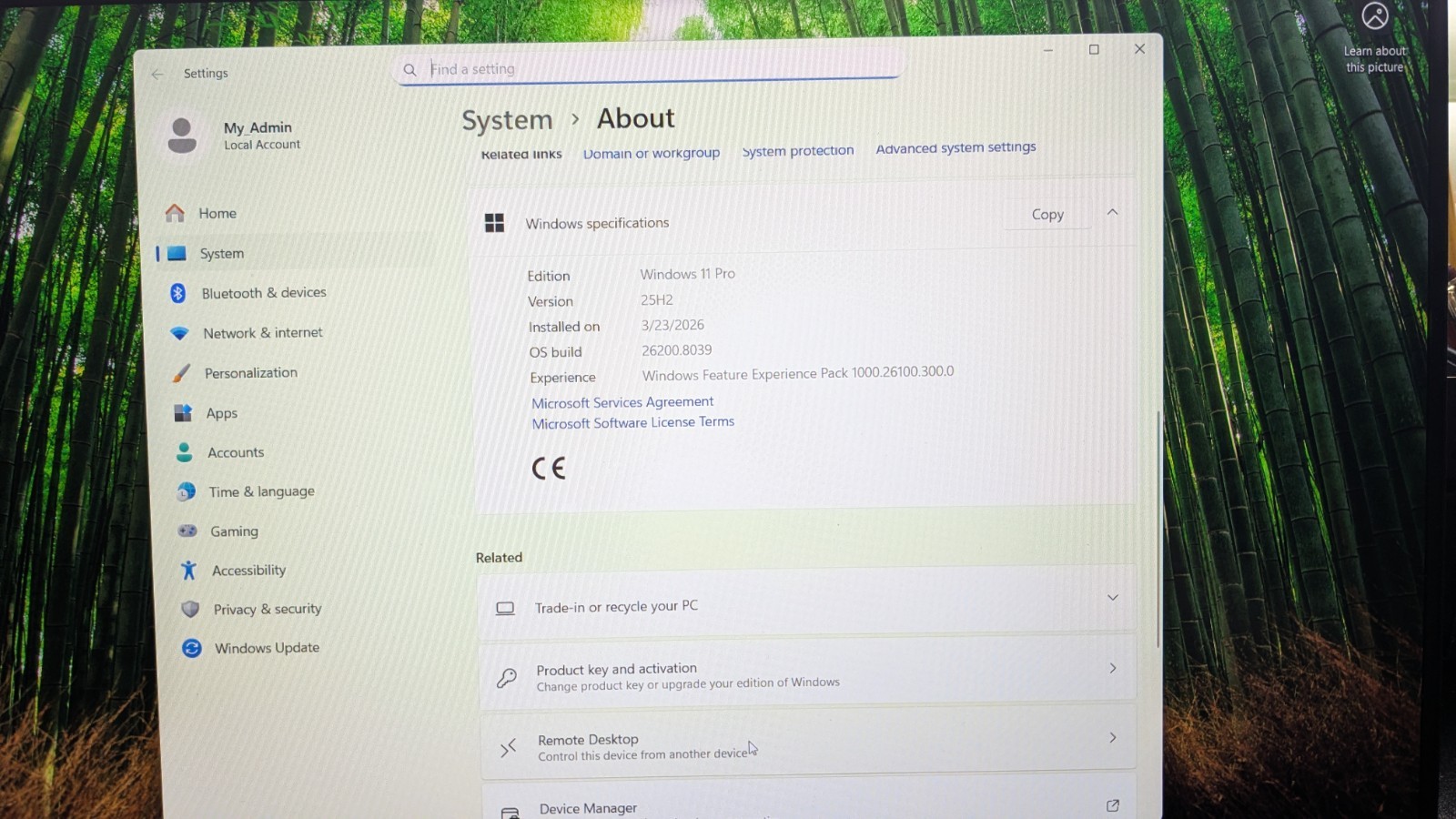Click the OS build value 26200.8039
The width and height of the screenshot is (1456, 819).
click(676, 350)
